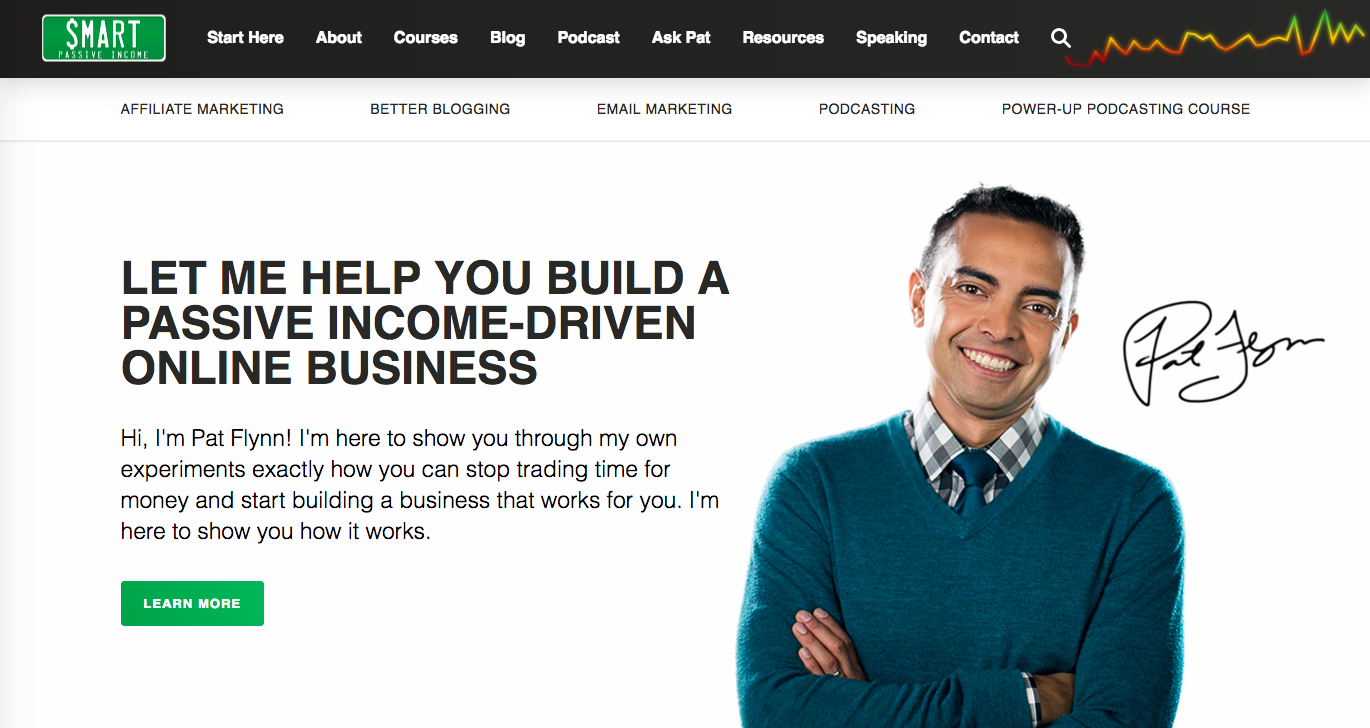Go to the About page
This screenshot has height=728, width=1370.
pos(339,38)
